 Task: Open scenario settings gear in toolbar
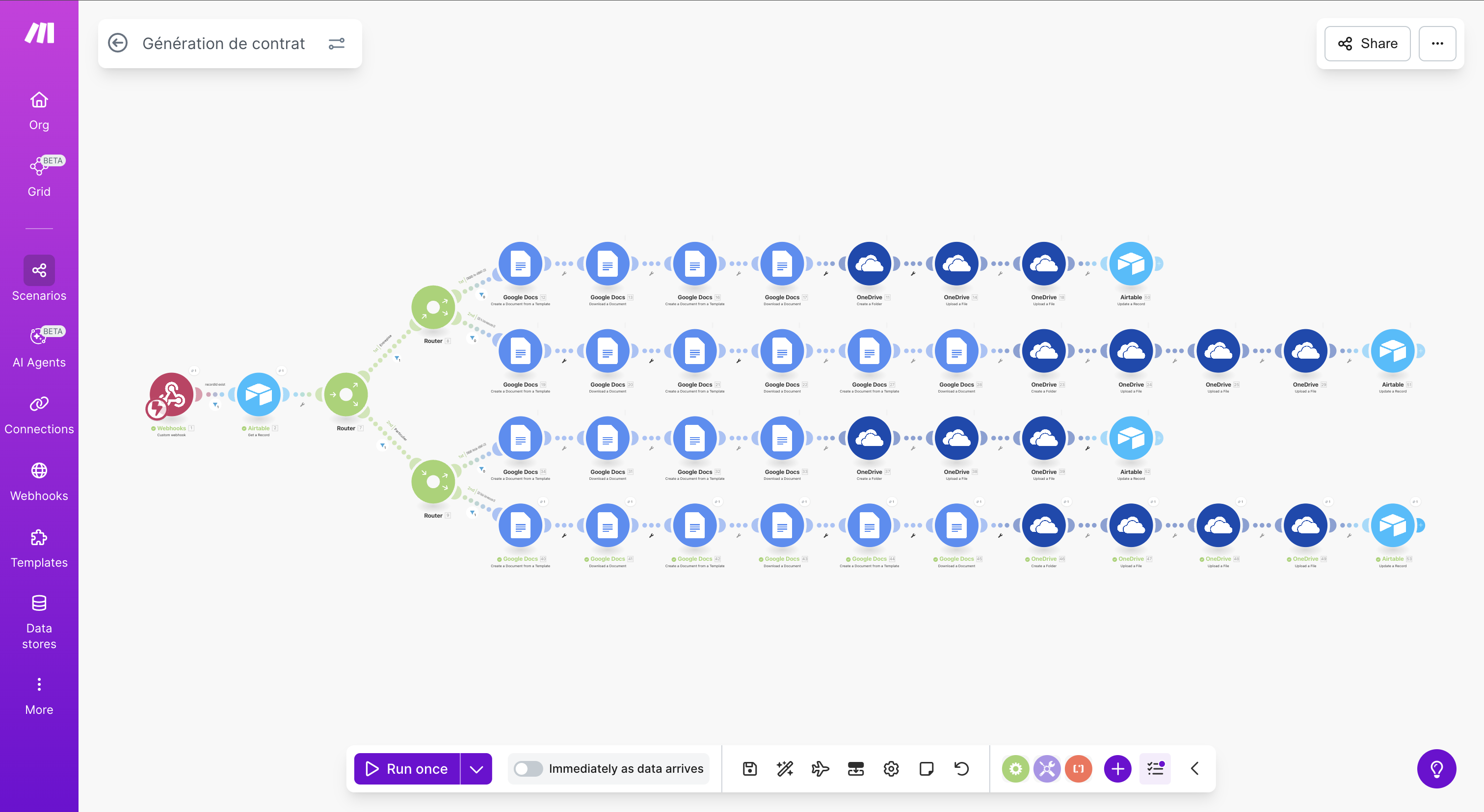pos(891,768)
